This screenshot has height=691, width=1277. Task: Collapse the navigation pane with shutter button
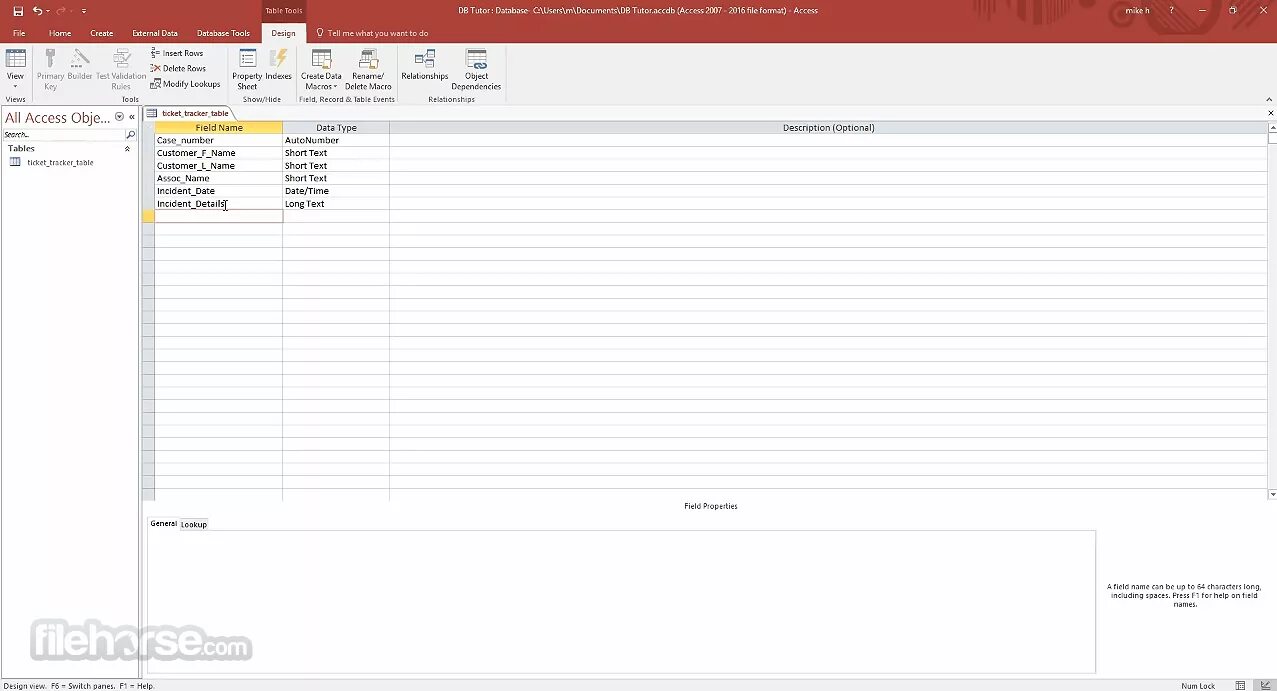[x=132, y=117]
